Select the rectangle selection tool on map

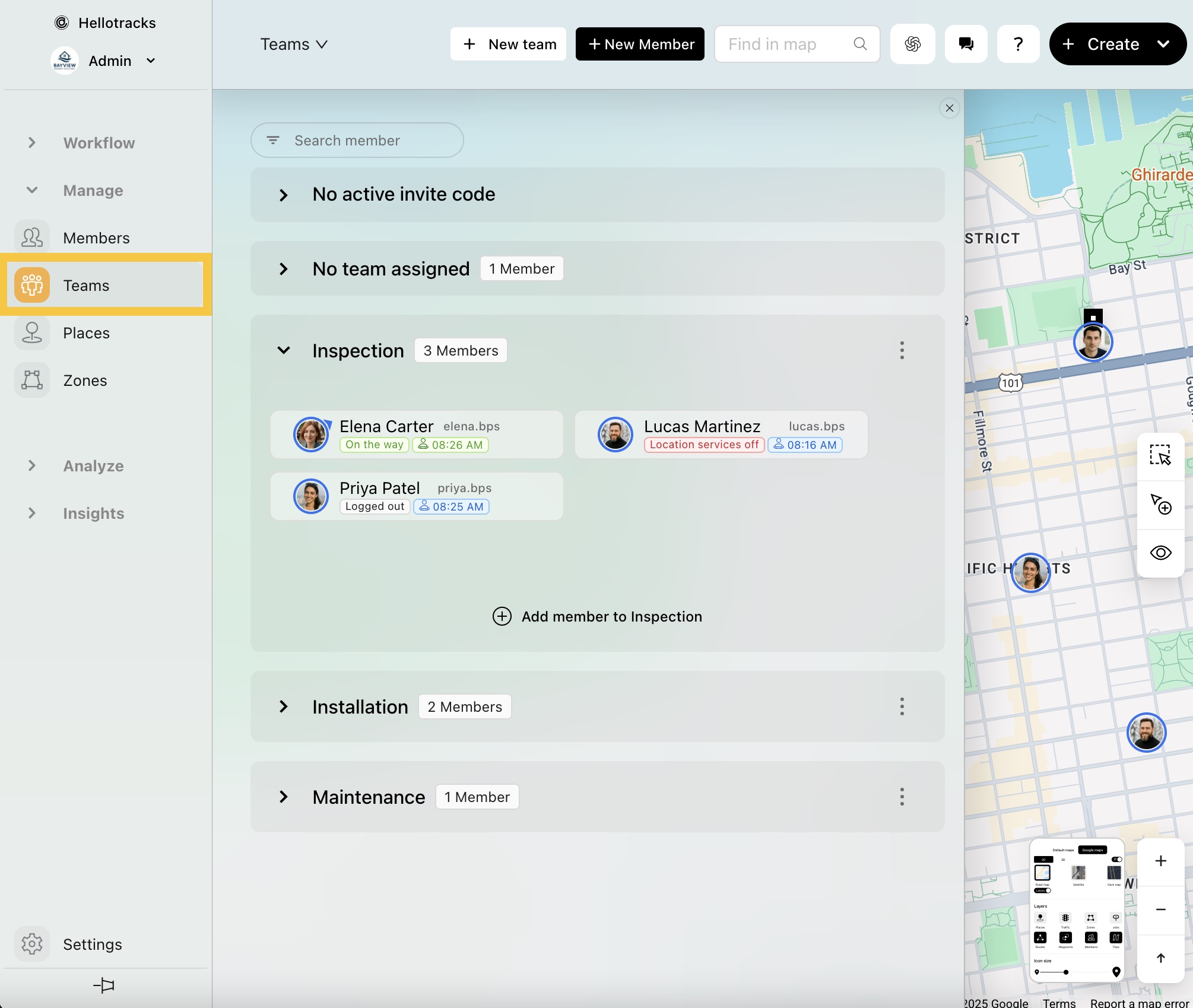pyautogui.click(x=1160, y=455)
